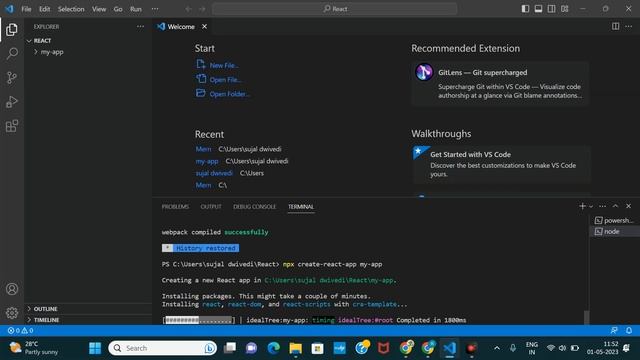Show more menu items ellipsis
The image size is (640, 360).
click(155, 9)
